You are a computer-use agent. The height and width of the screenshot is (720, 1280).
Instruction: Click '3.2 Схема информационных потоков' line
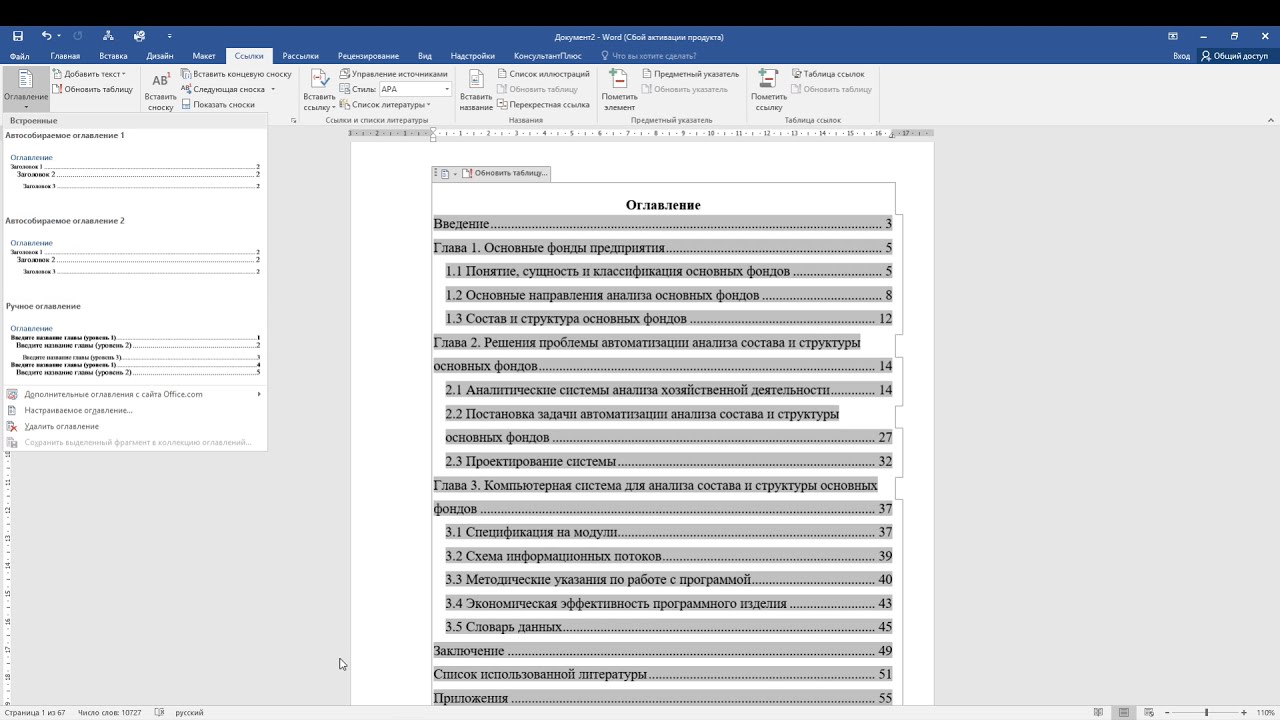(x=668, y=556)
